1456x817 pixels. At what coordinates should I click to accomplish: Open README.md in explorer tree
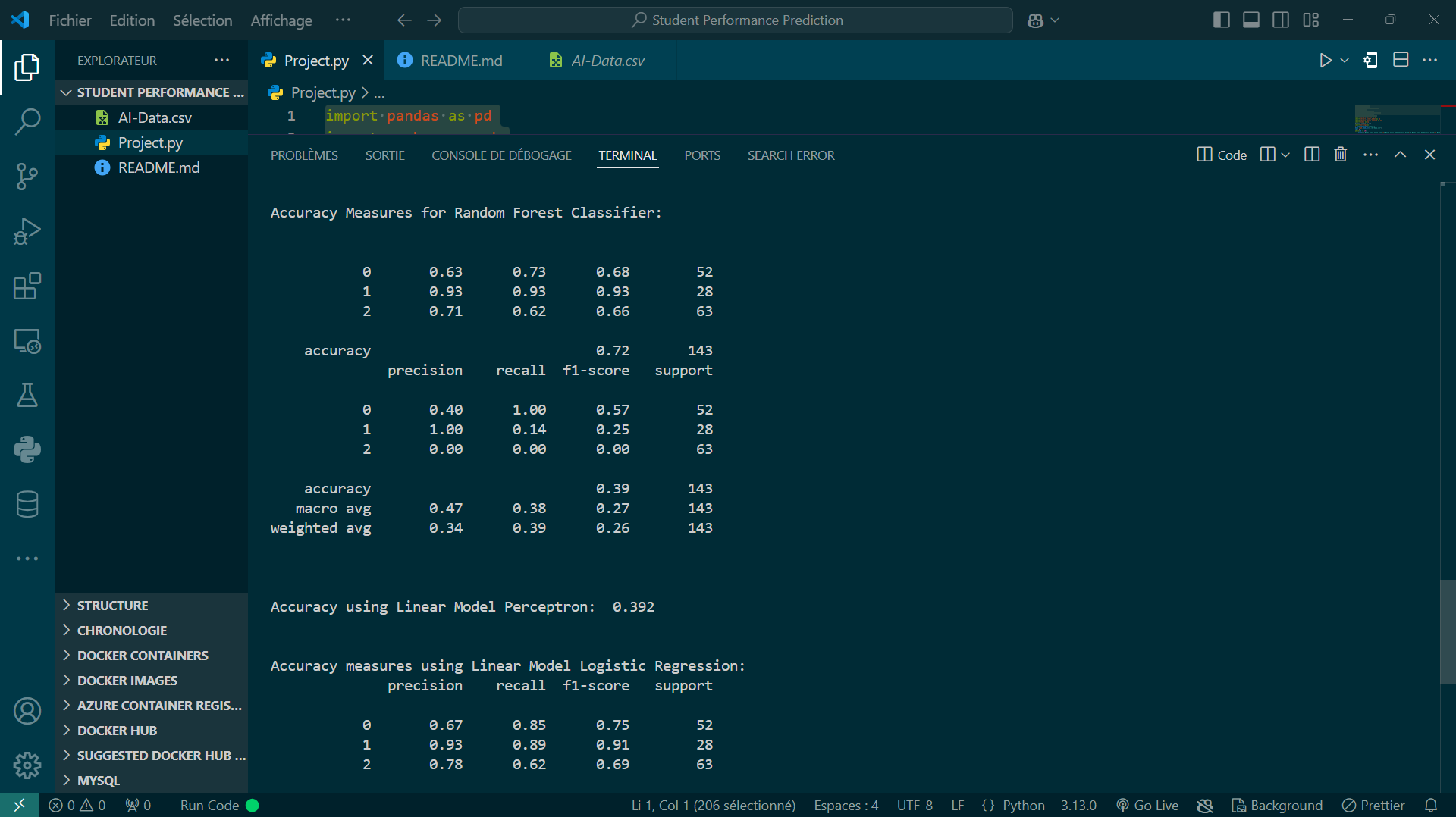[152, 167]
